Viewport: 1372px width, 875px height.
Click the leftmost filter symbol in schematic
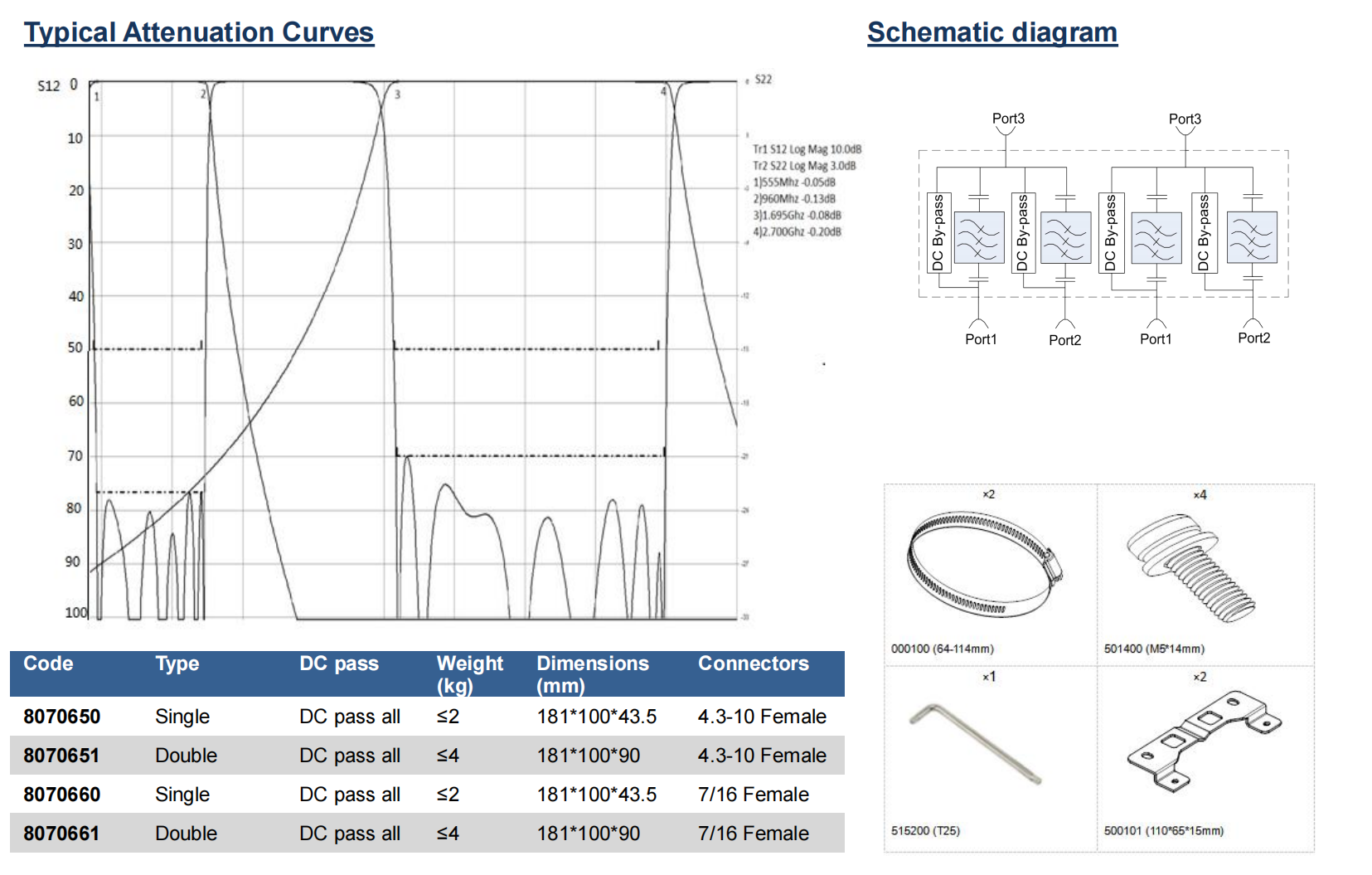click(979, 238)
